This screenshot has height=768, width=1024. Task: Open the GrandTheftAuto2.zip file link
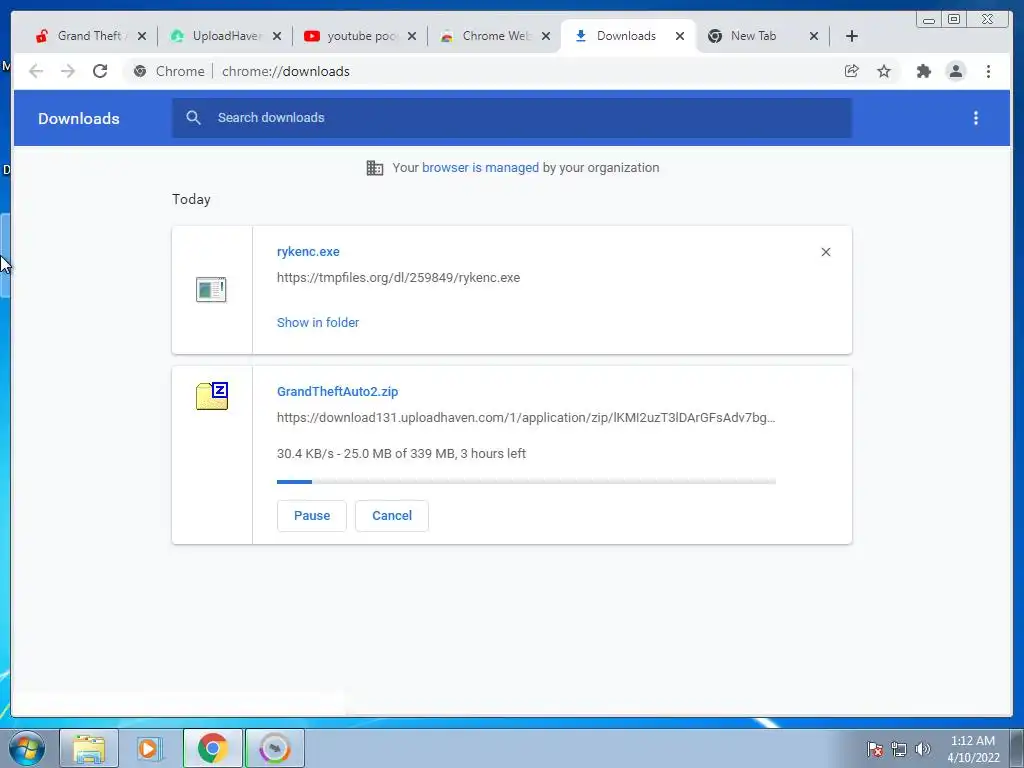coord(338,392)
